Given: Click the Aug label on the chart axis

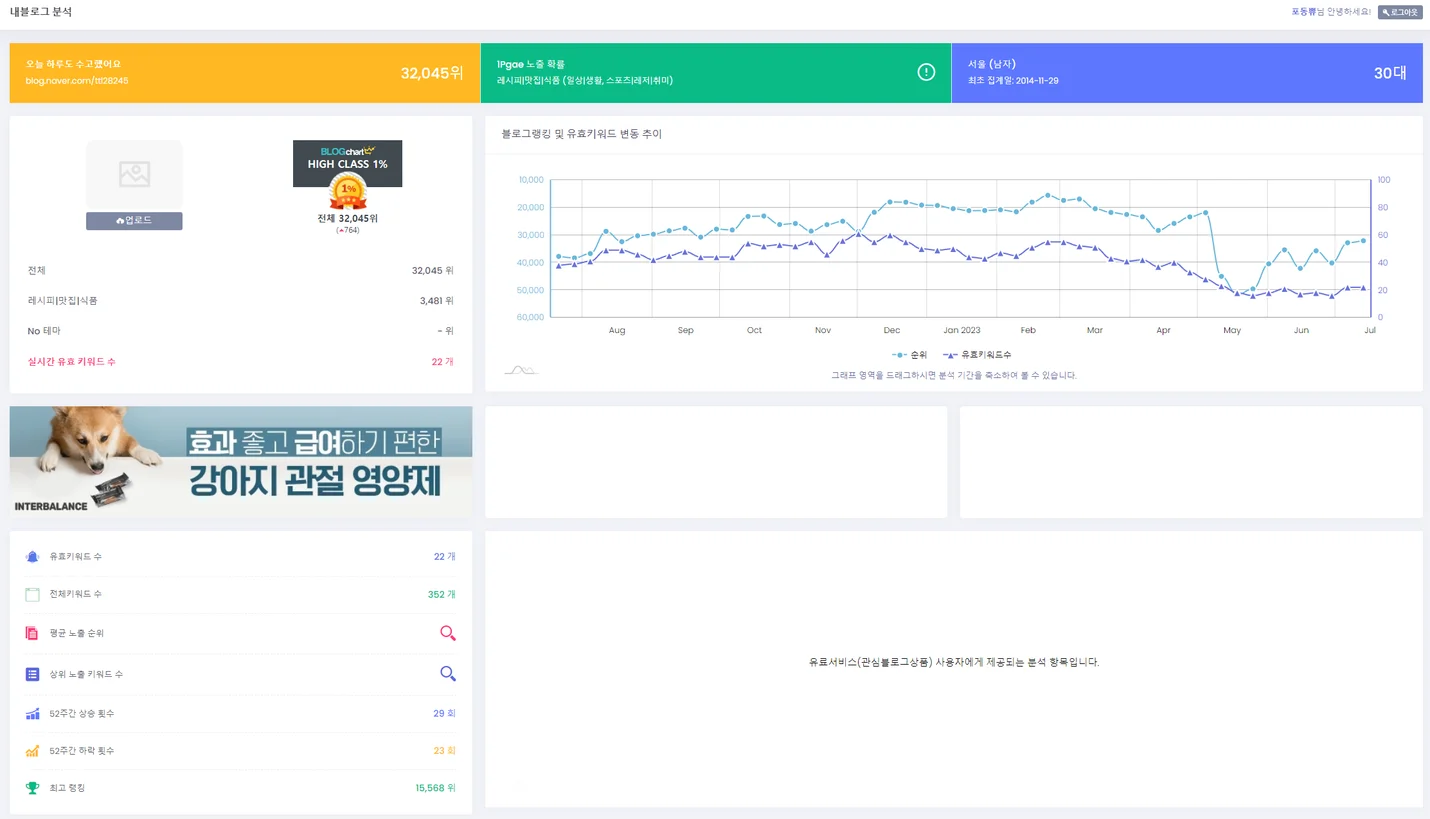Looking at the screenshot, I should coord(617,330).
